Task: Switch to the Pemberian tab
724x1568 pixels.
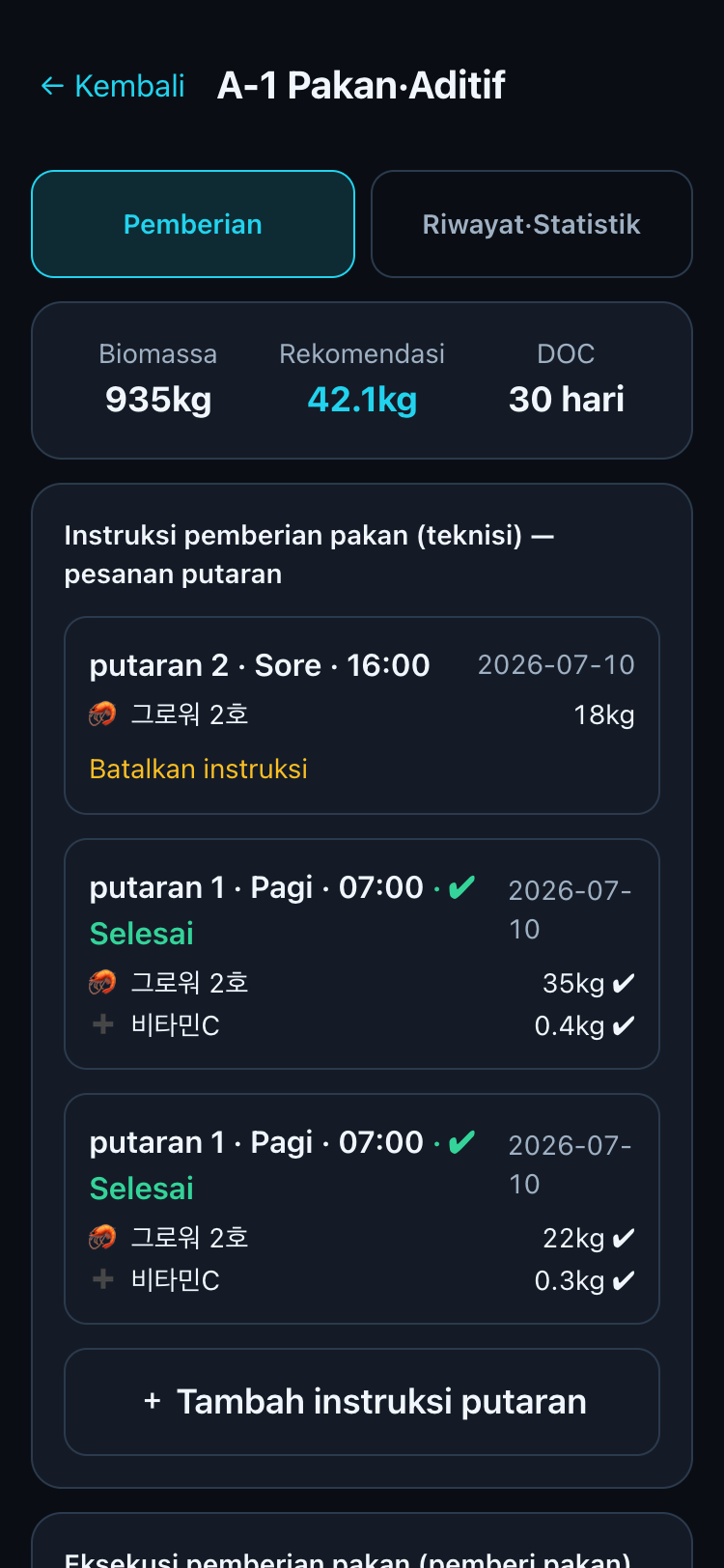Action: 193,224
